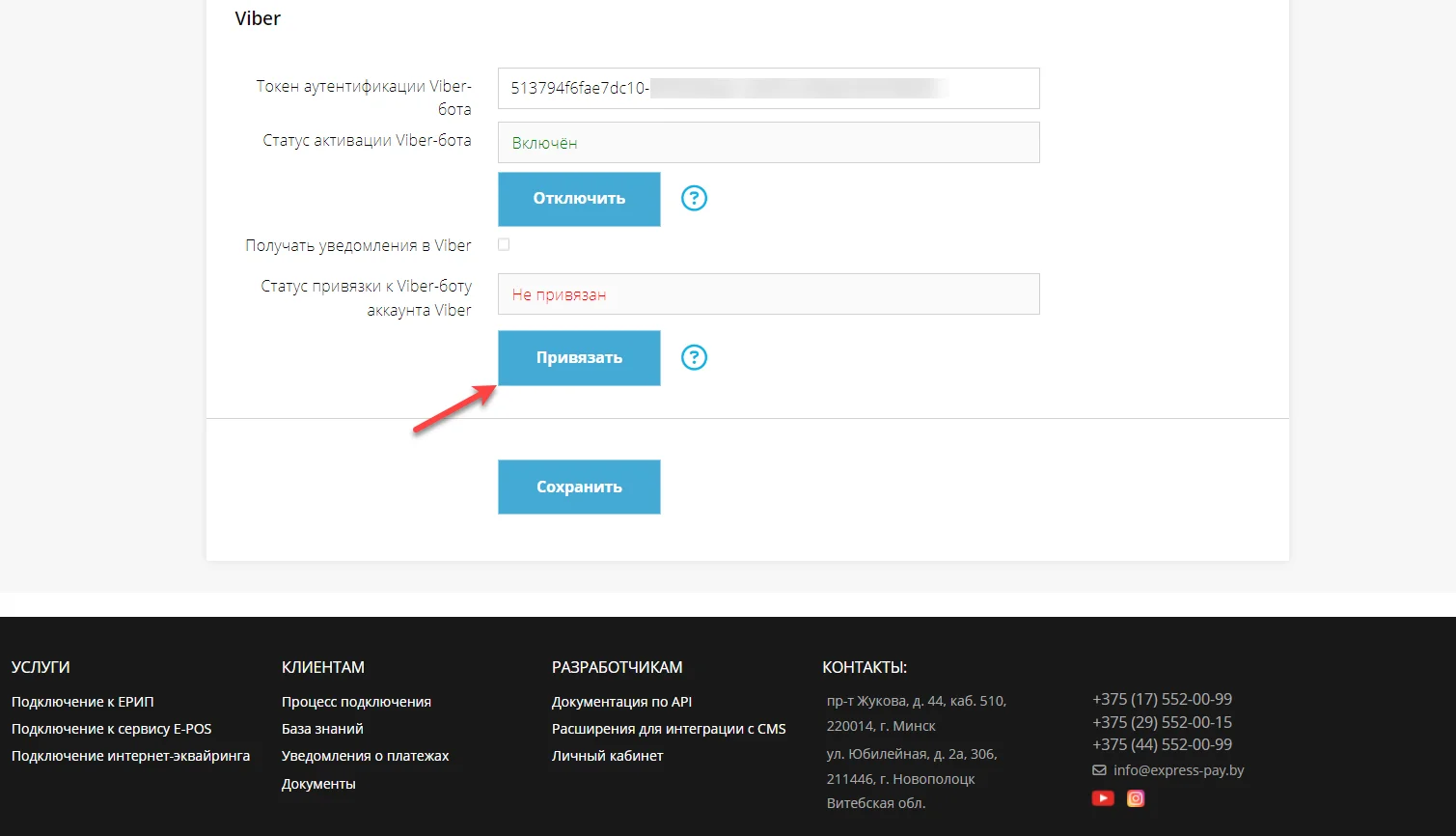The height and width of the screenshot is (836, 1456).
Task: Open Документы link in footer
Action: [x=318, y=784]
